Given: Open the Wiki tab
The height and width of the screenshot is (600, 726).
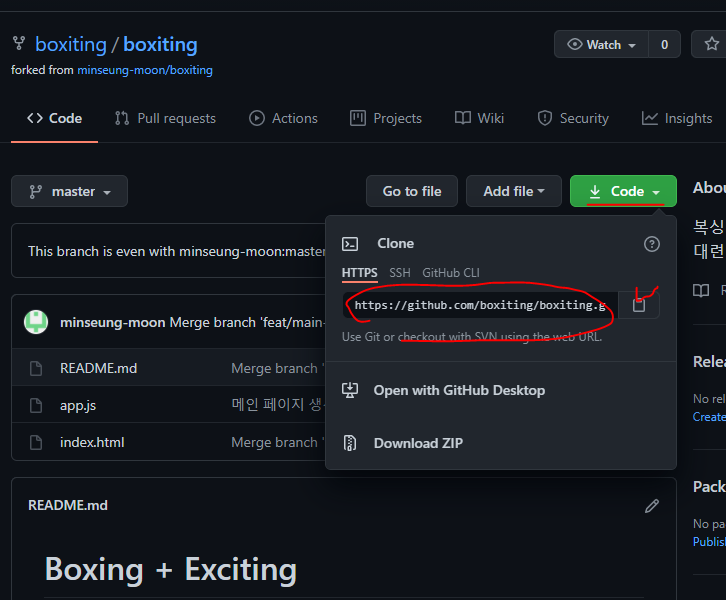Looking at the screenshot, I should [x=479, y=119].
